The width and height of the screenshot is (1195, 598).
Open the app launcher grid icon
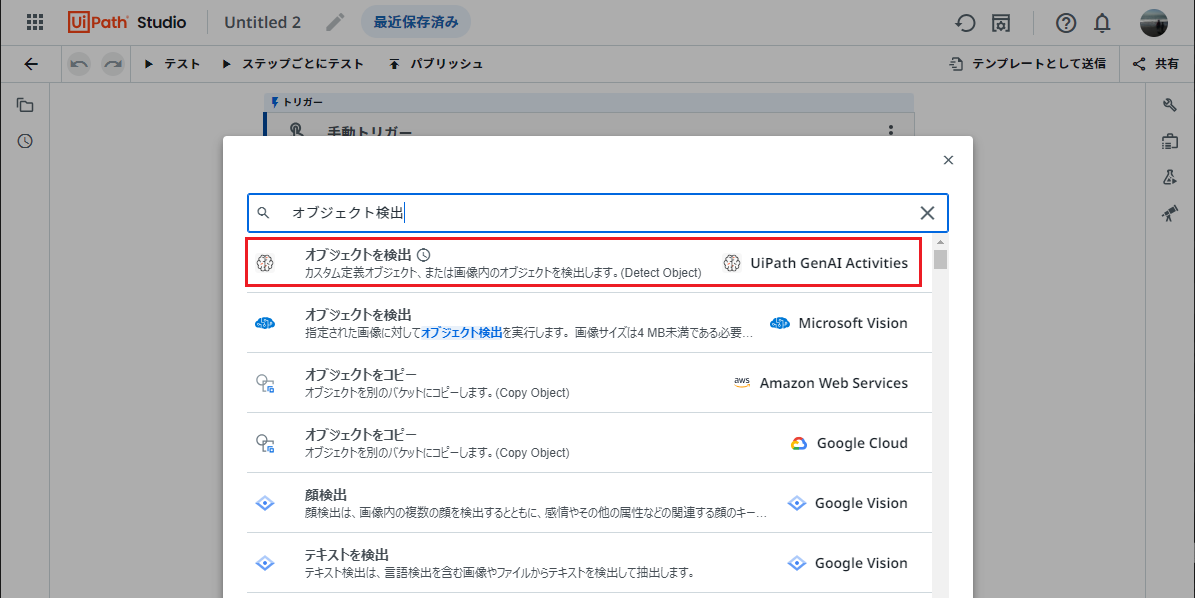click(x=35, y=22)
